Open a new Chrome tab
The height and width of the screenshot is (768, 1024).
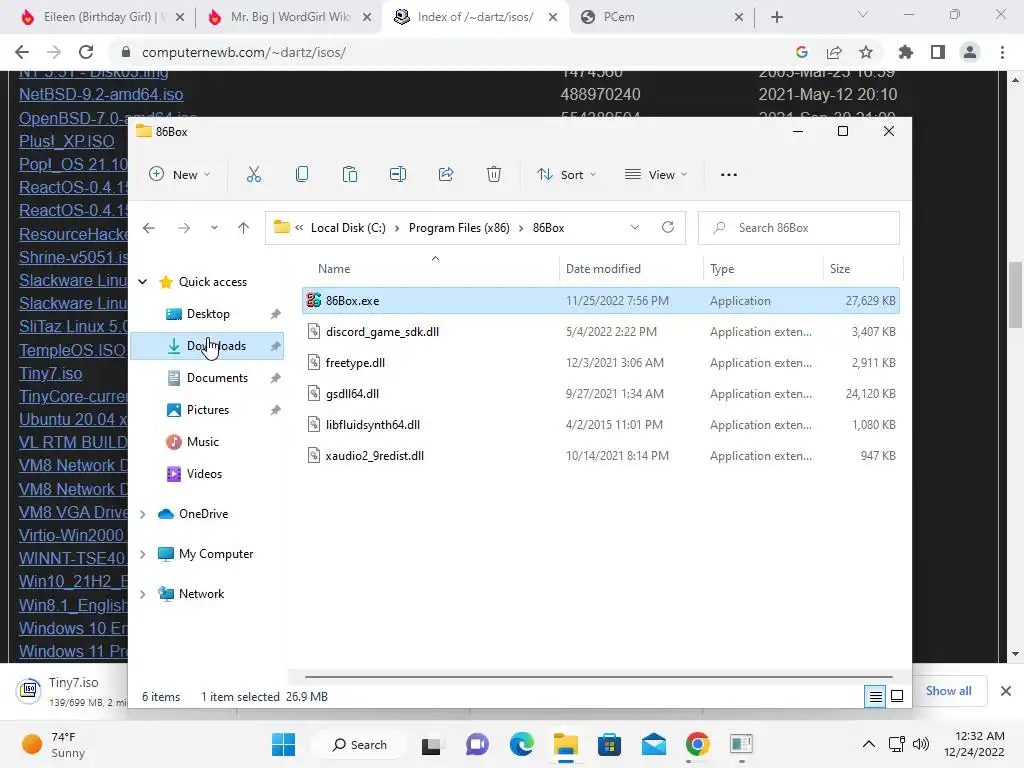coord(776,17)
